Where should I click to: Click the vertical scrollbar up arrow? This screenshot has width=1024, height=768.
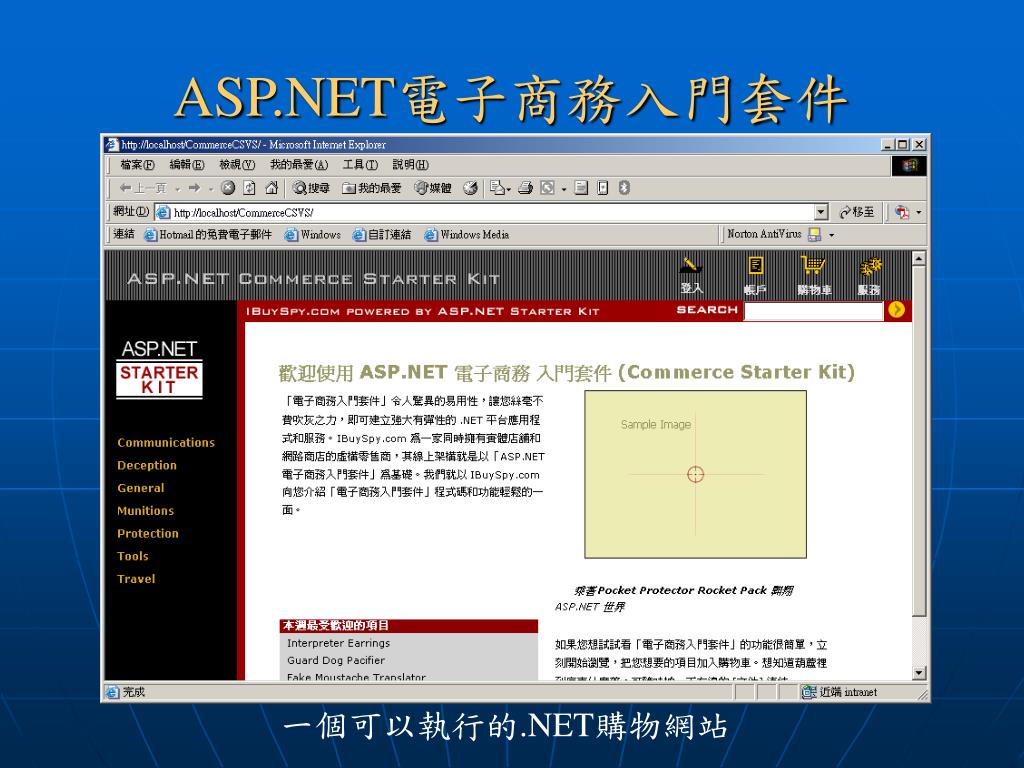coord(919,259)
